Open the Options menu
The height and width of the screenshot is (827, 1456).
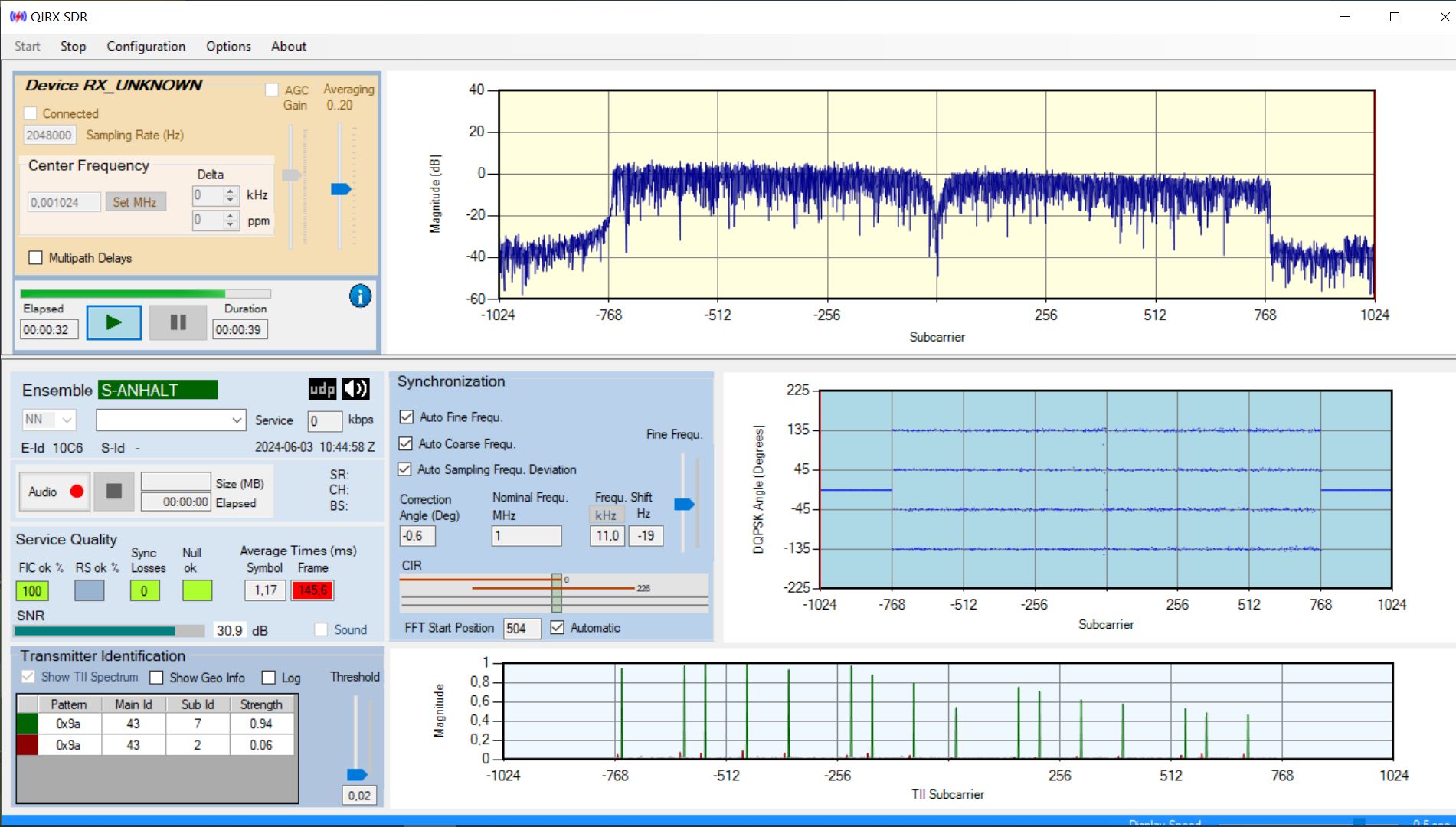tap(227, 46)
